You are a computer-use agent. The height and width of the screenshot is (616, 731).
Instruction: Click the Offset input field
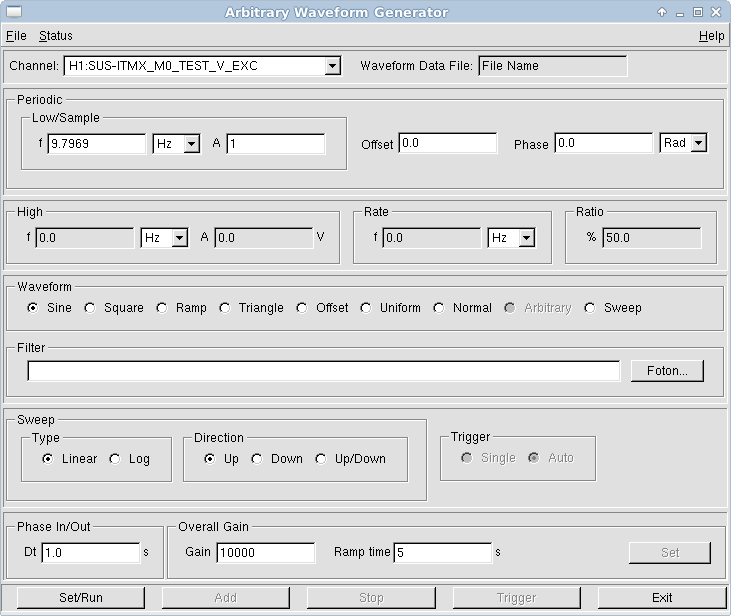point(448,143)
